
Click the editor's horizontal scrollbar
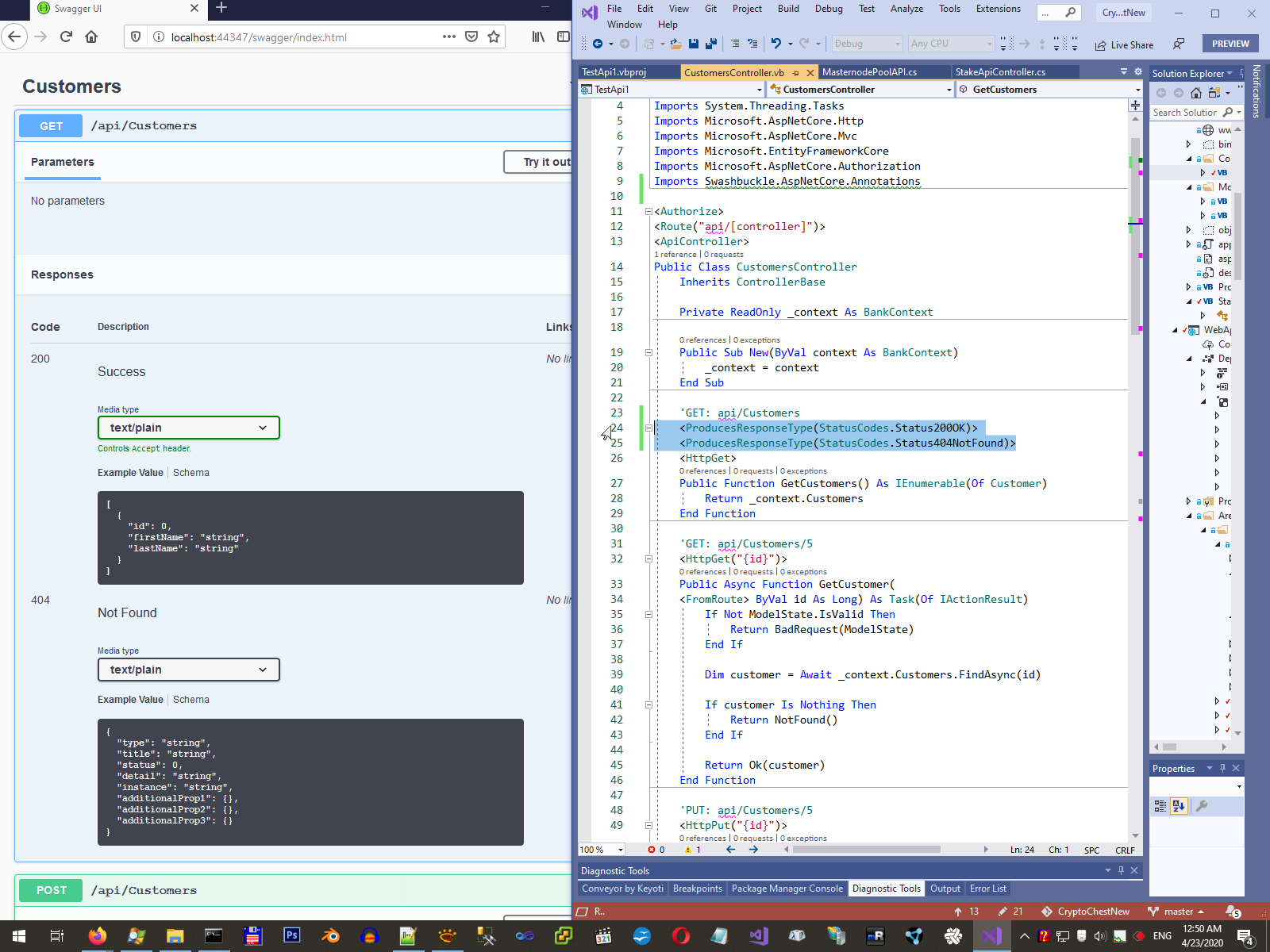coord(867,850)
